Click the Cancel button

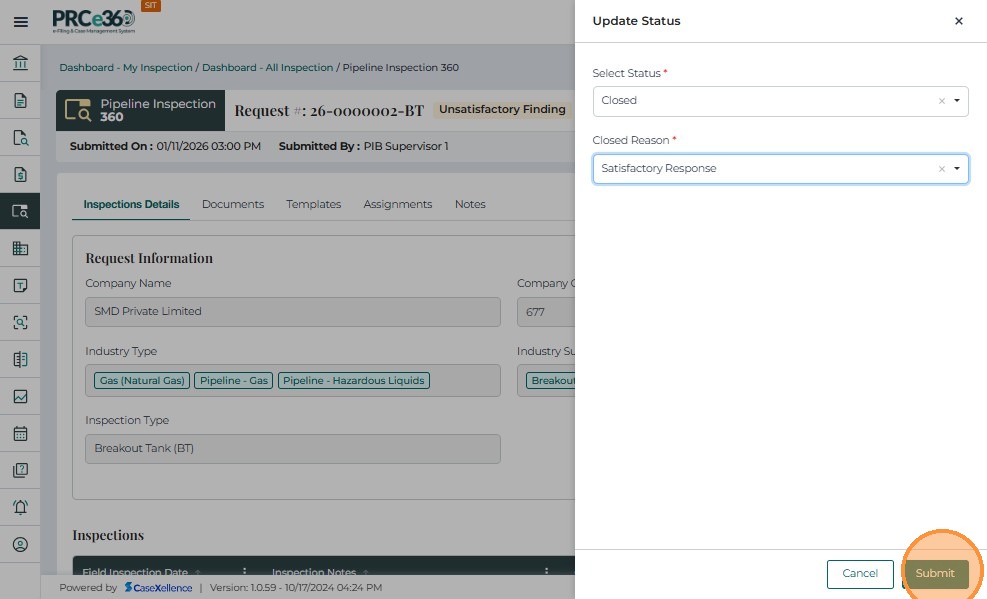[x=860, y=574]
